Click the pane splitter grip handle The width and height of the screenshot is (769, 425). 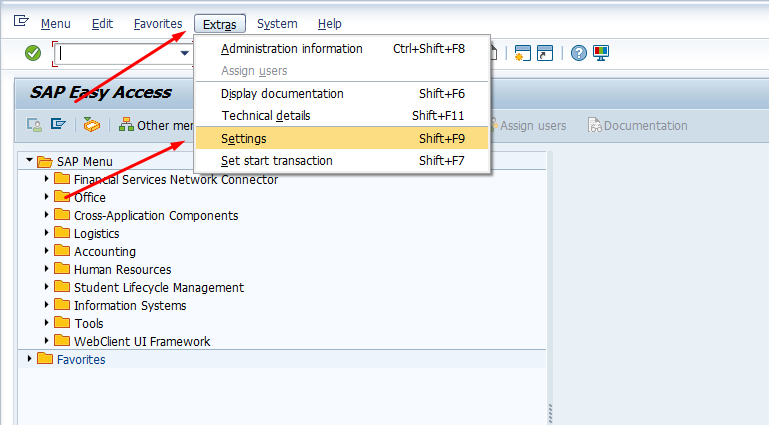(550, 414)
